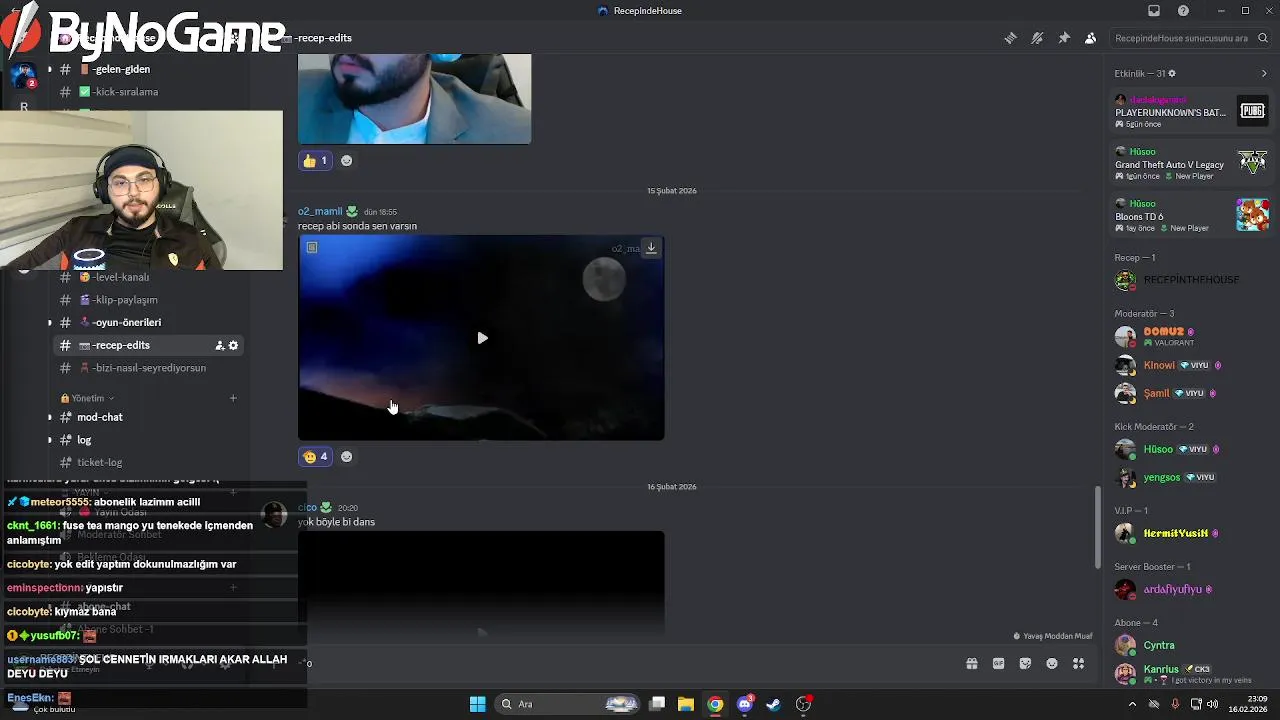
Task: Open Kinowi member profile
Action: click(1190, 365)
